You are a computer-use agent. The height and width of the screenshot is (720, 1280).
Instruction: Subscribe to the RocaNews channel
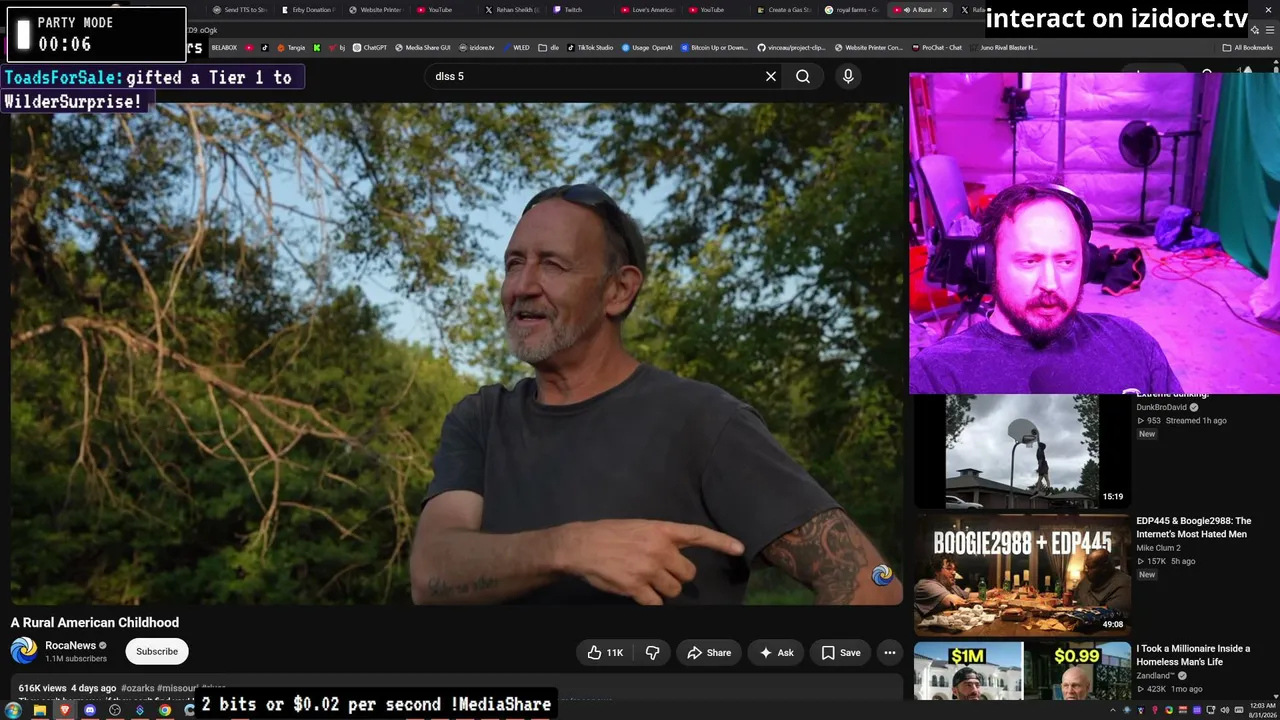tap(157, 652)
